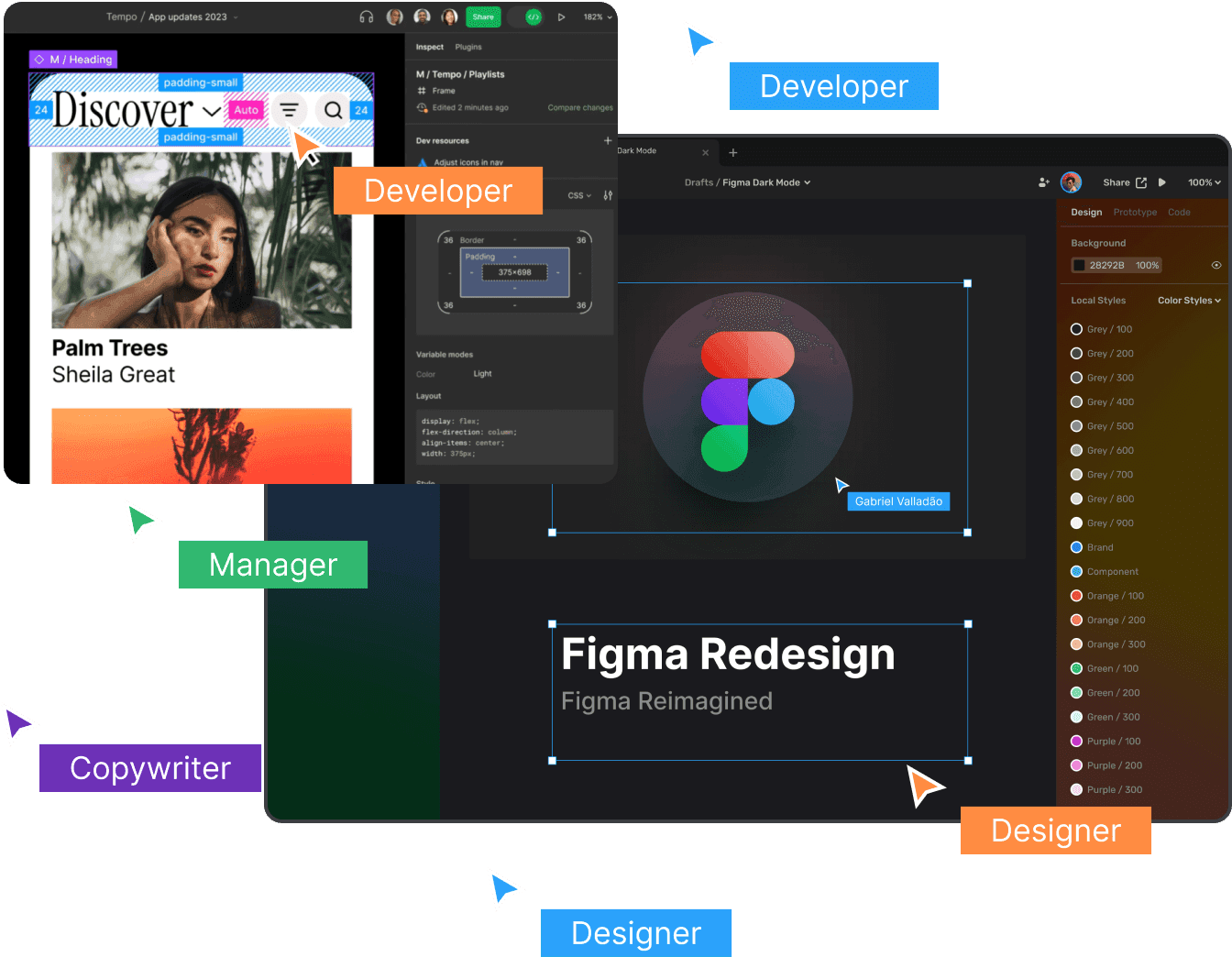1232x957 pixels.
Task: Select the Palm Trees portrait image
Action: pyautogui.click(x=202, y=240)
